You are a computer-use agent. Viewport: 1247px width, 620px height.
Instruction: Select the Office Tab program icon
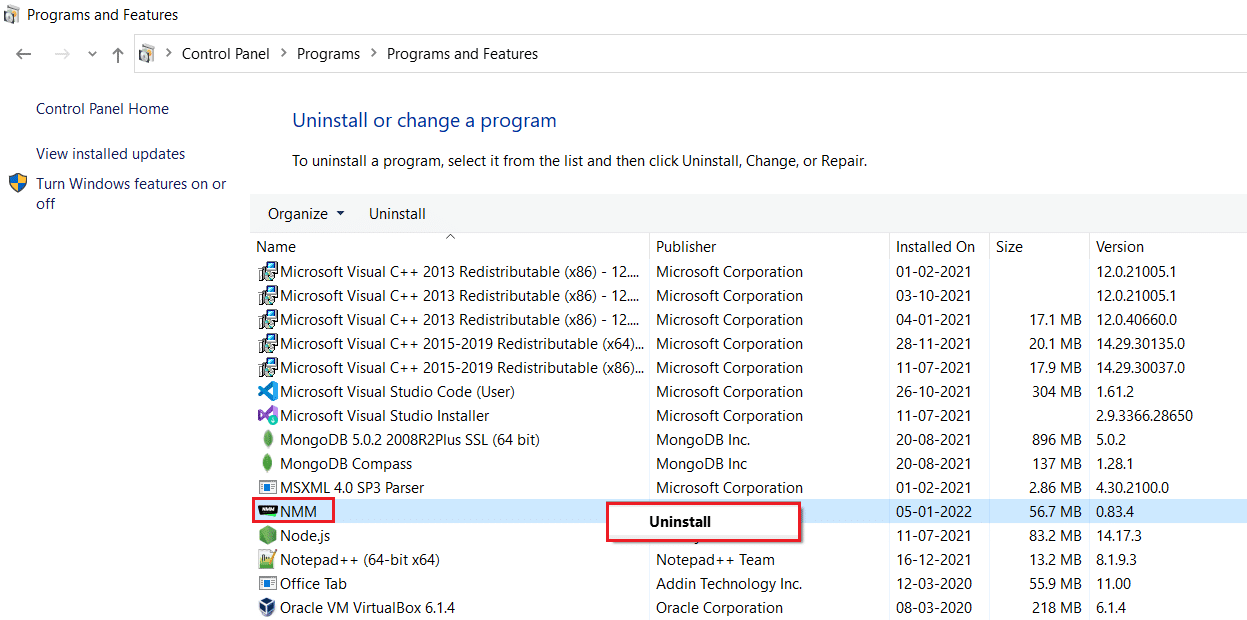tap(267, 583)
